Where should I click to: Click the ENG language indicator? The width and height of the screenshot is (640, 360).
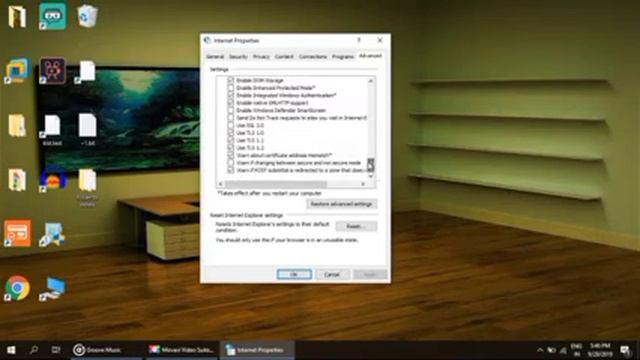(x=576, y=350)
